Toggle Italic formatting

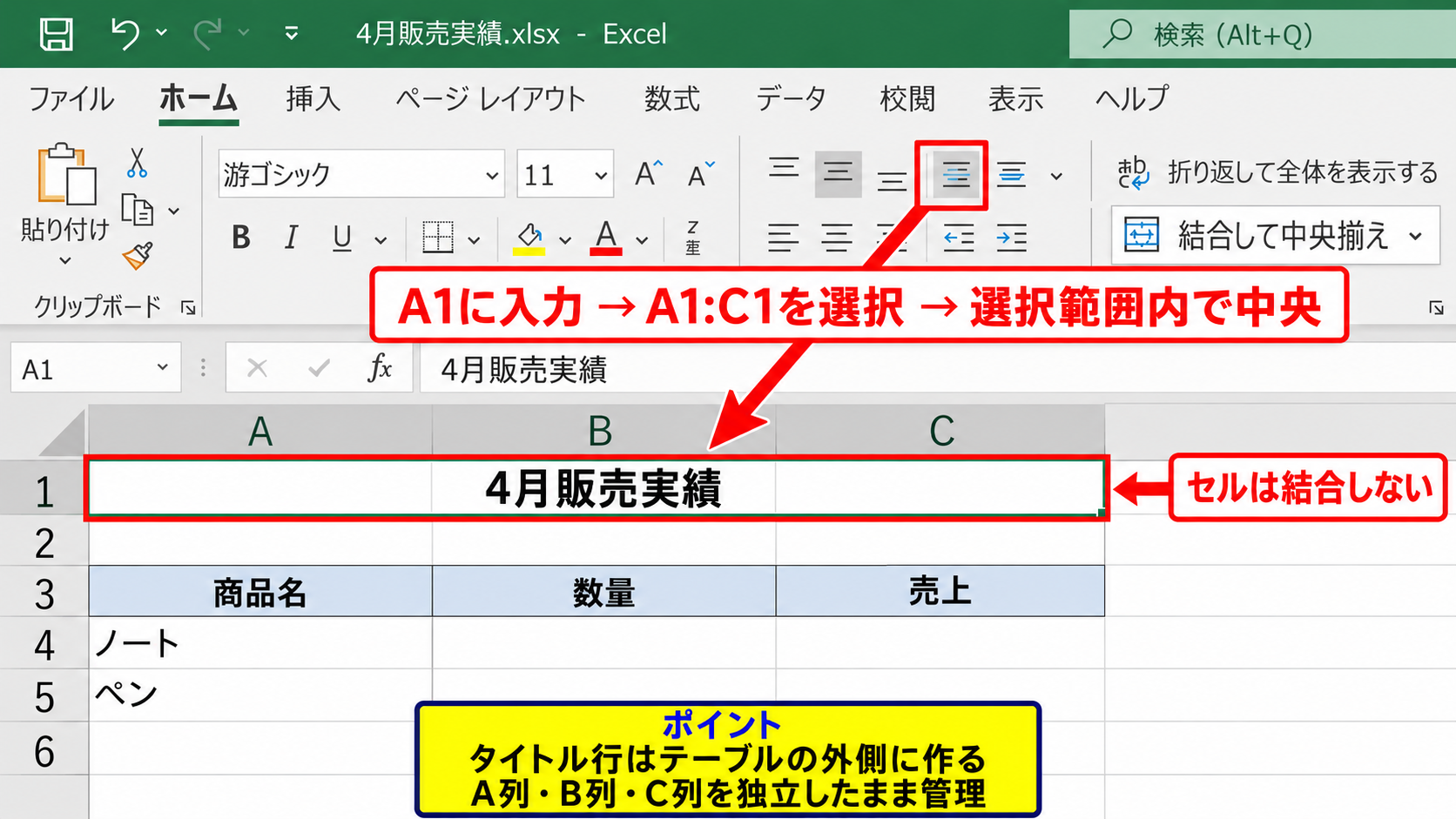pos(291,238)
